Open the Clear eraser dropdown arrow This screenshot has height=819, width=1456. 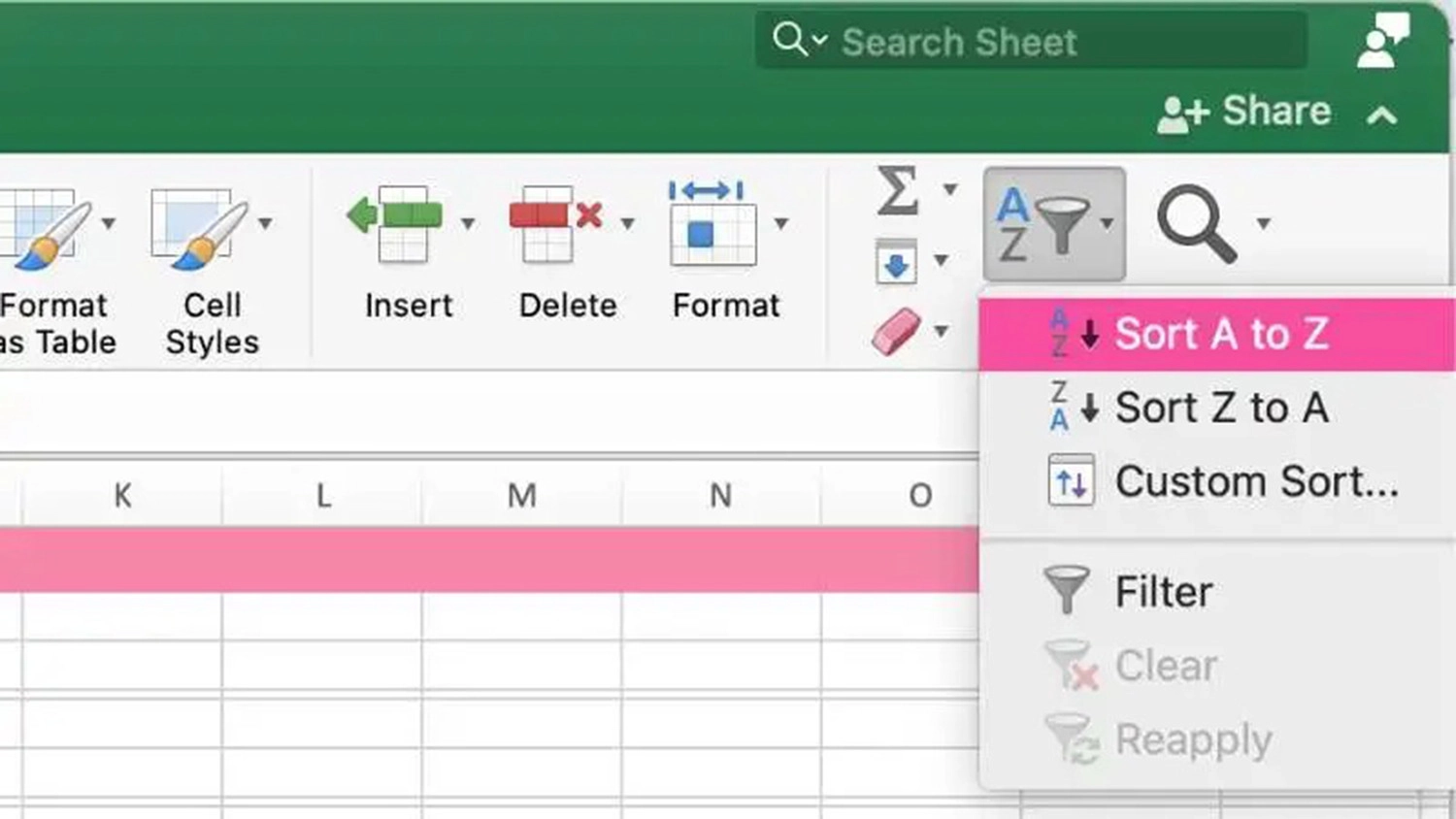[941, 332]
